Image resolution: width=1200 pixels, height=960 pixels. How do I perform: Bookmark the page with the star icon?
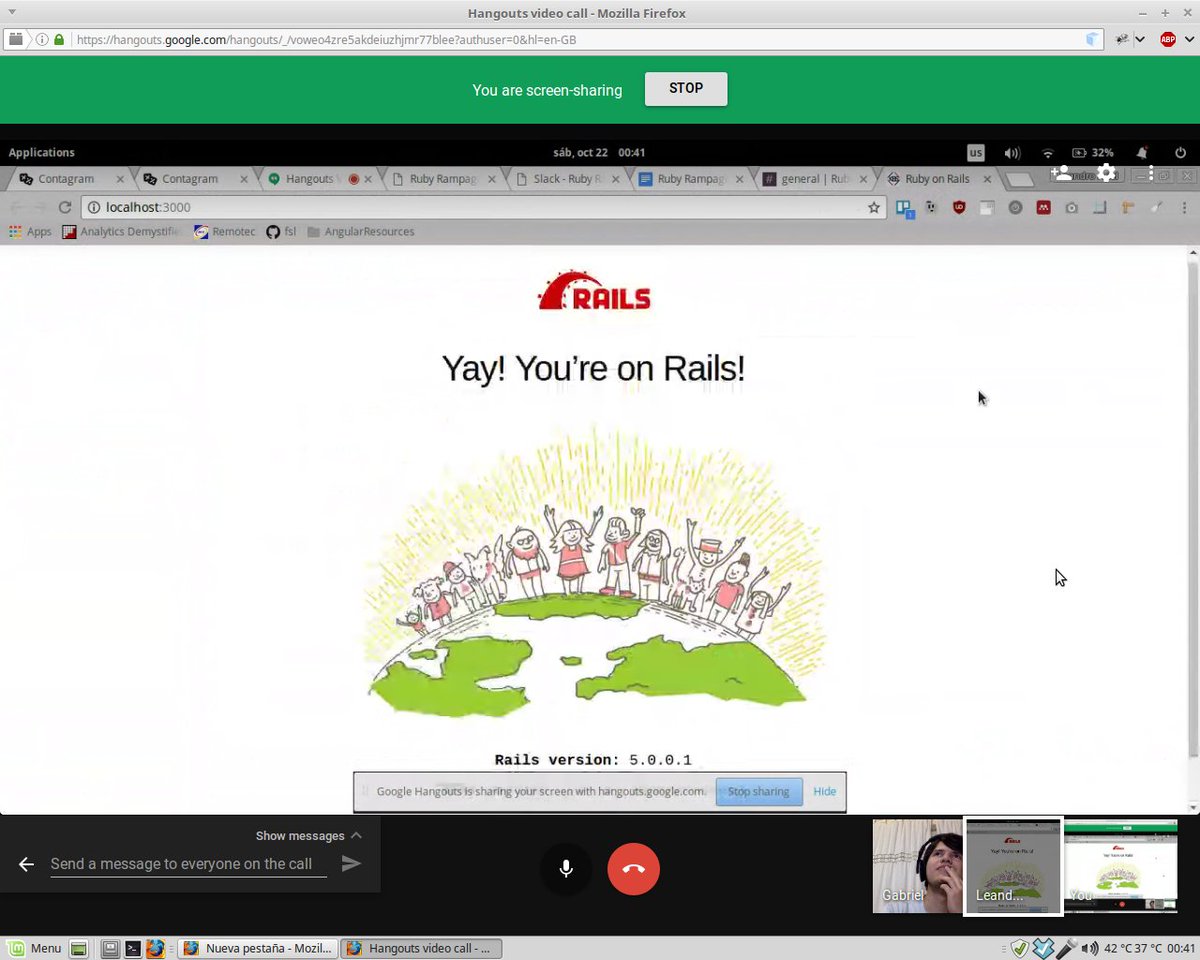pyautogui.click(x=874, y=208)
